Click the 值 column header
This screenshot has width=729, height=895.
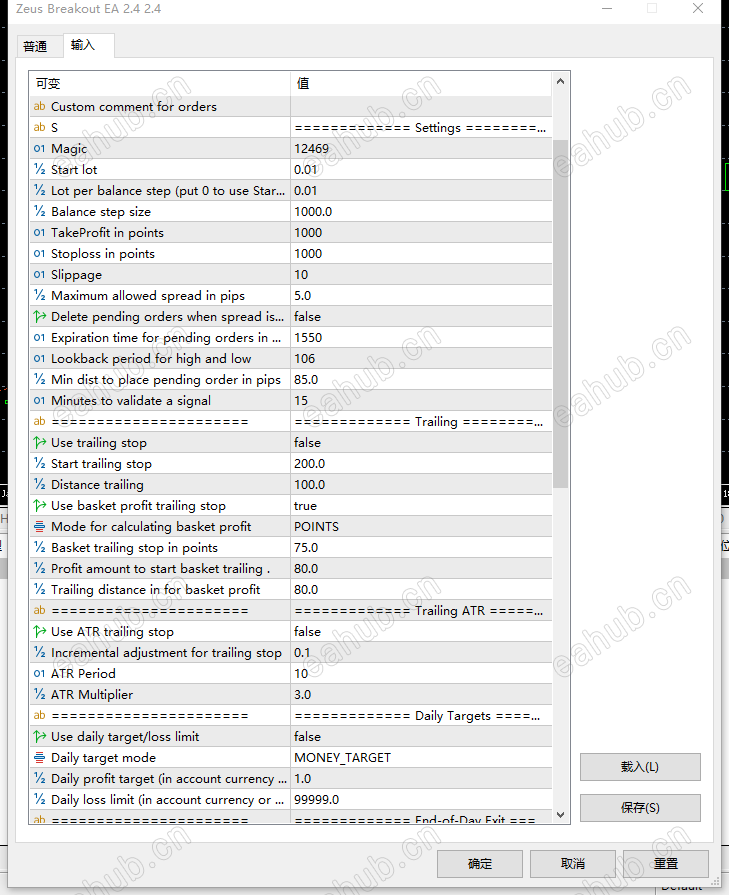[x=421, y=84]
